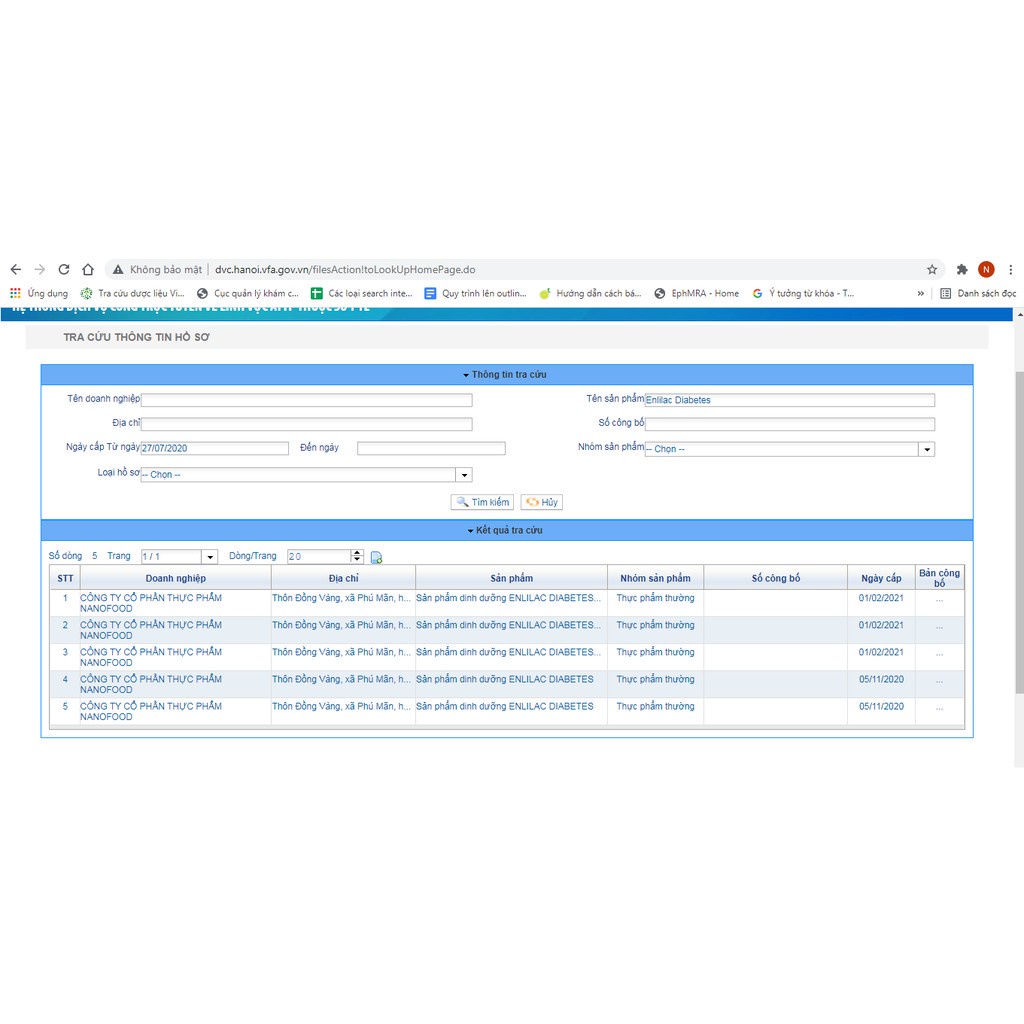Click the 'Đến ngày' date field
Screen dimensions: 1024x1024
pyautogui.click(x=431, y=448)
